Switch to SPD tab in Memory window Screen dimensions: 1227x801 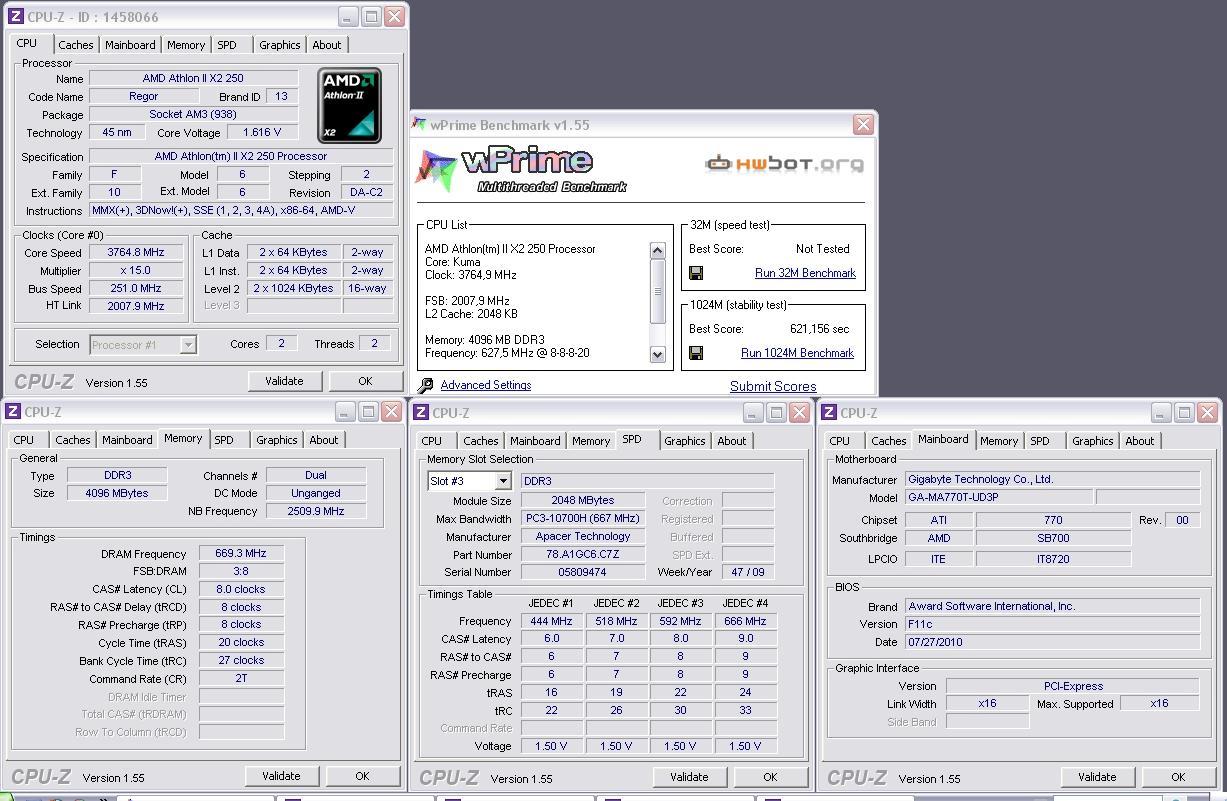pos(224,440)
